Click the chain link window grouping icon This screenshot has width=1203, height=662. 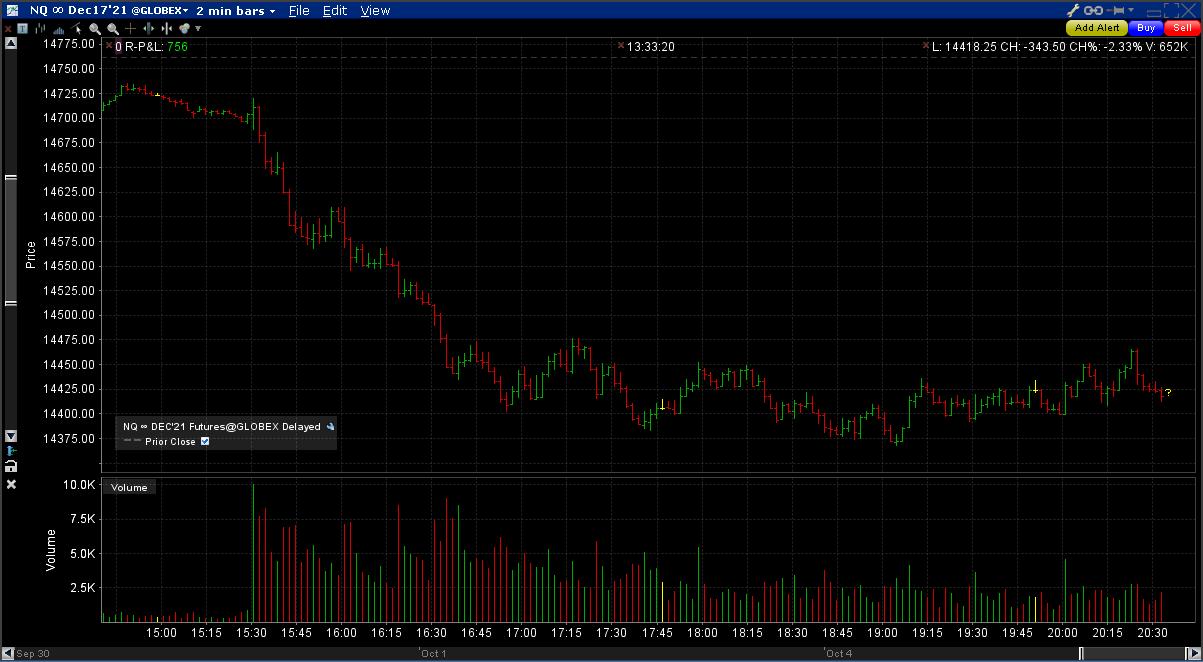(1093, 10)
